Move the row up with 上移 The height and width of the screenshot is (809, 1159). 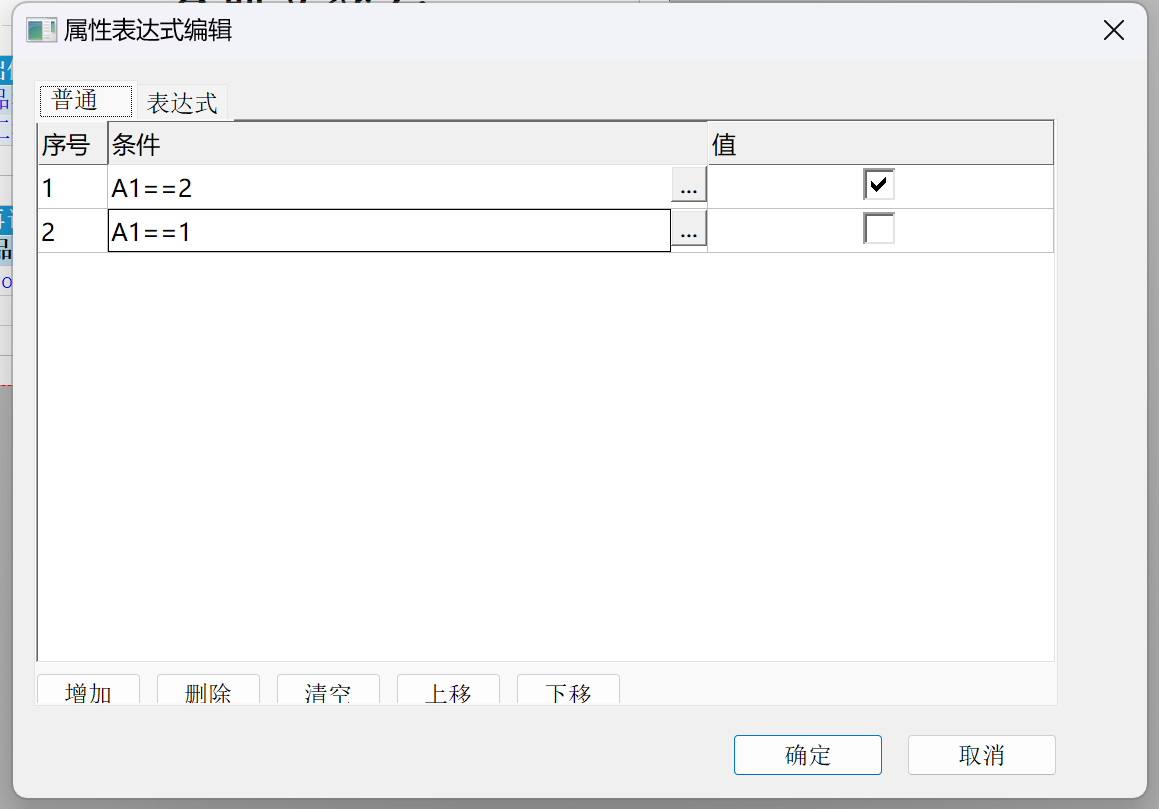point(448,692)
